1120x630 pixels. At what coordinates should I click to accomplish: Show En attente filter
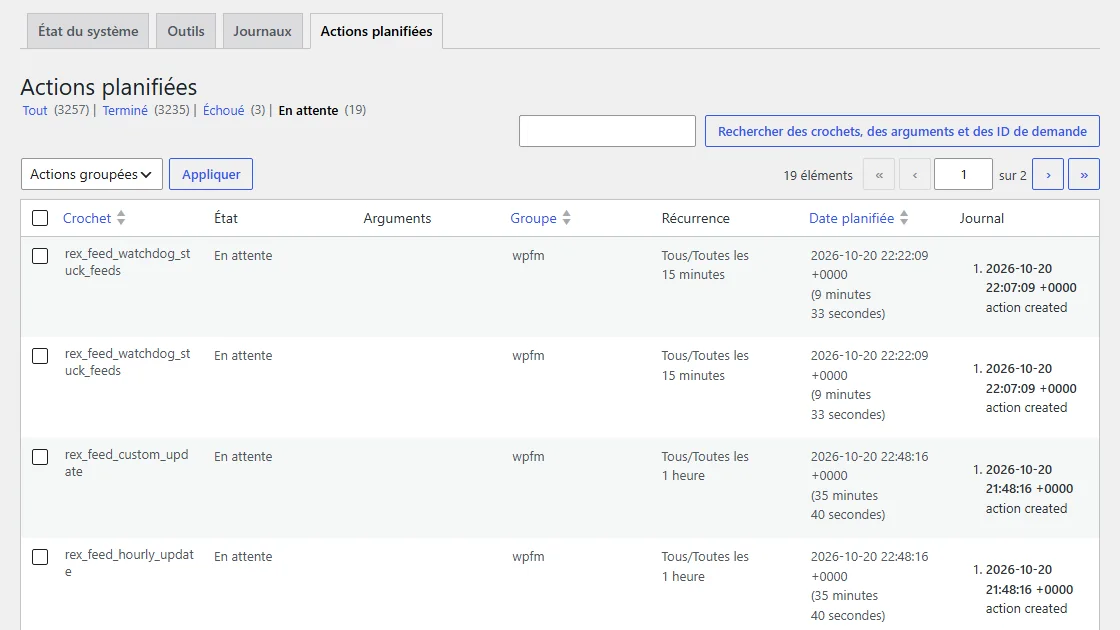[x=308, y=110]
